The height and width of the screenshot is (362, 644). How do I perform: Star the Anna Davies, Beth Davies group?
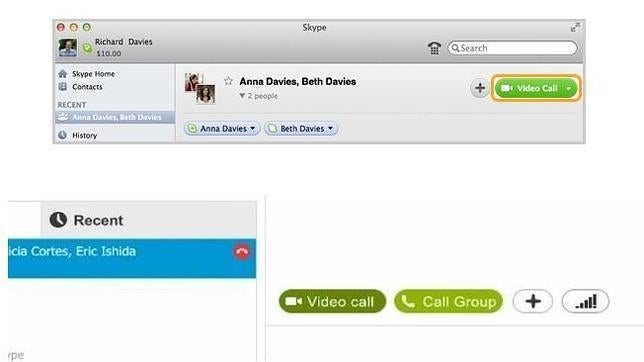[228, 81]
